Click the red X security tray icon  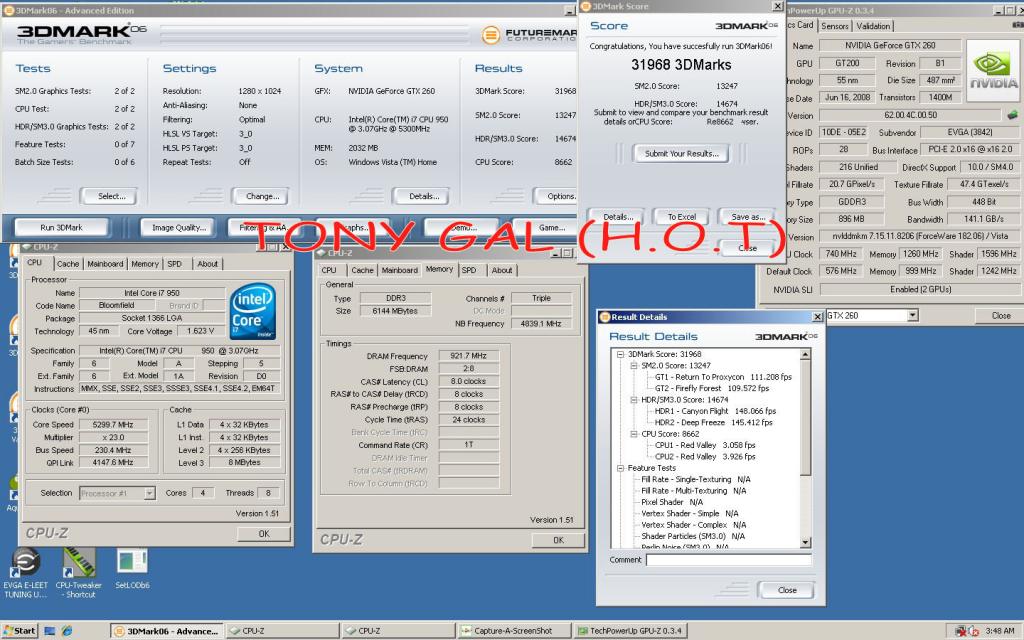(961, 631)
